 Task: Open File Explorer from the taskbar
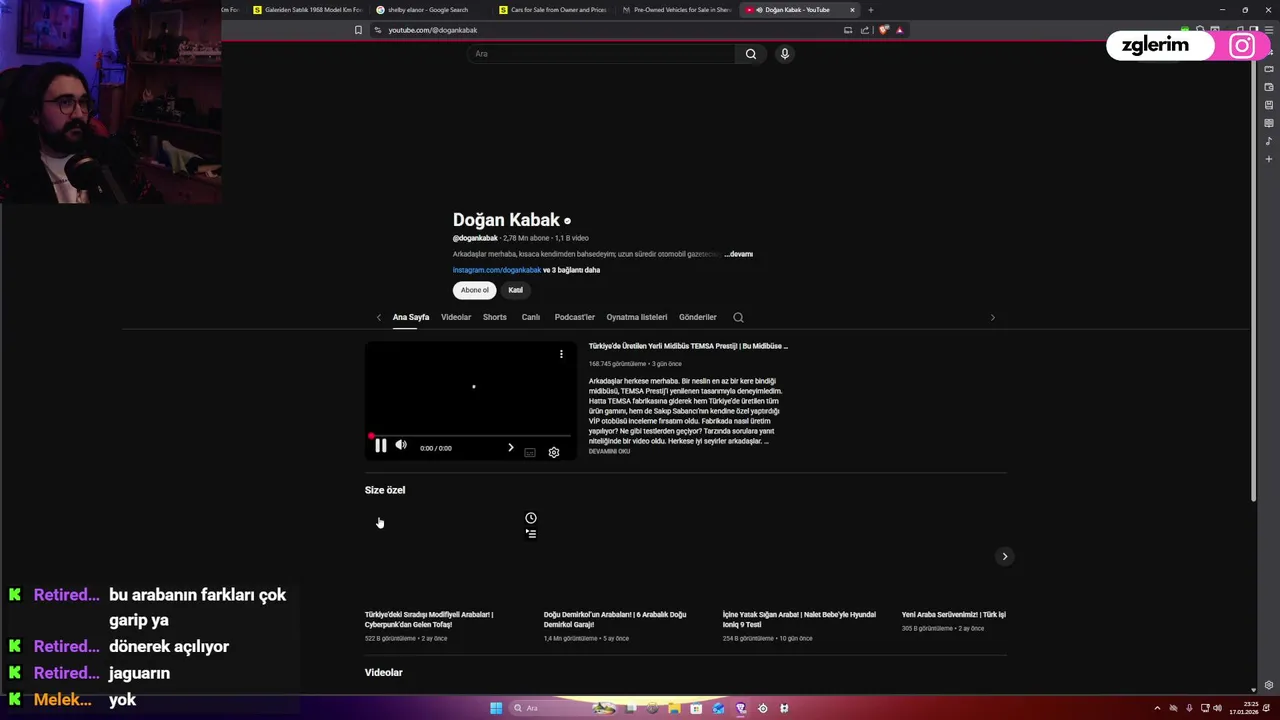pyautogui.click(x=675, y=708)
